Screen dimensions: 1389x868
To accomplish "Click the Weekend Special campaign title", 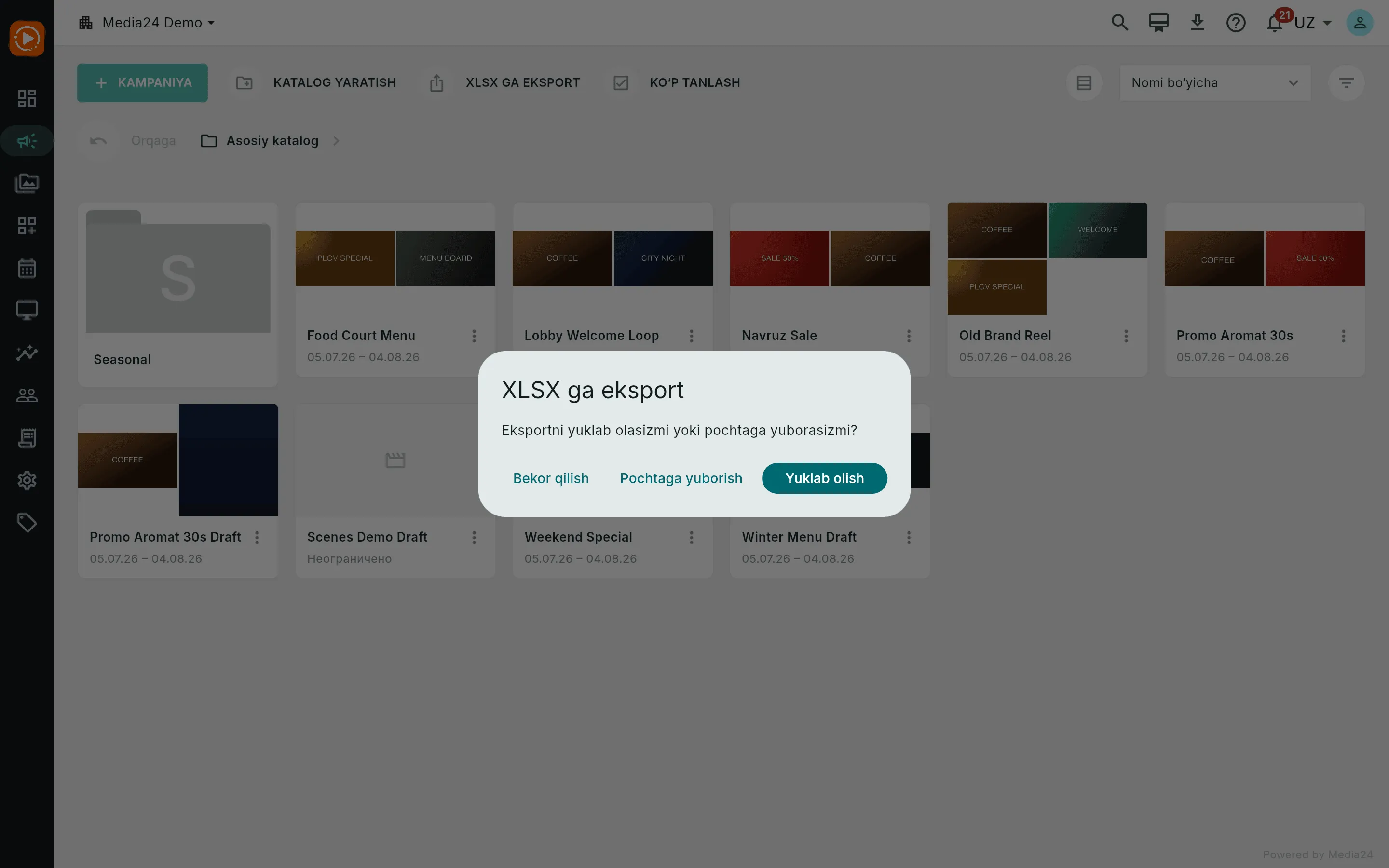I will (578, 537).
